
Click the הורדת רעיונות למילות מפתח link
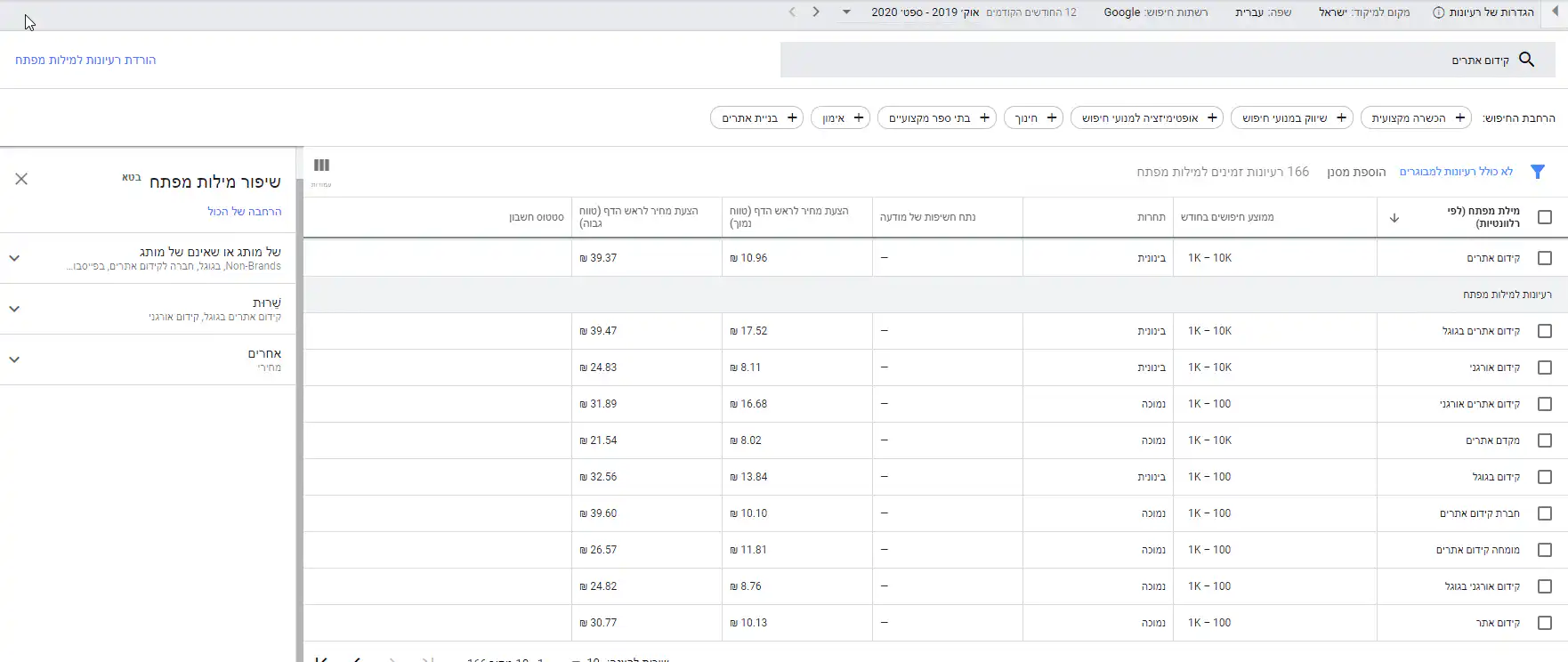click(x=85, y=60)
